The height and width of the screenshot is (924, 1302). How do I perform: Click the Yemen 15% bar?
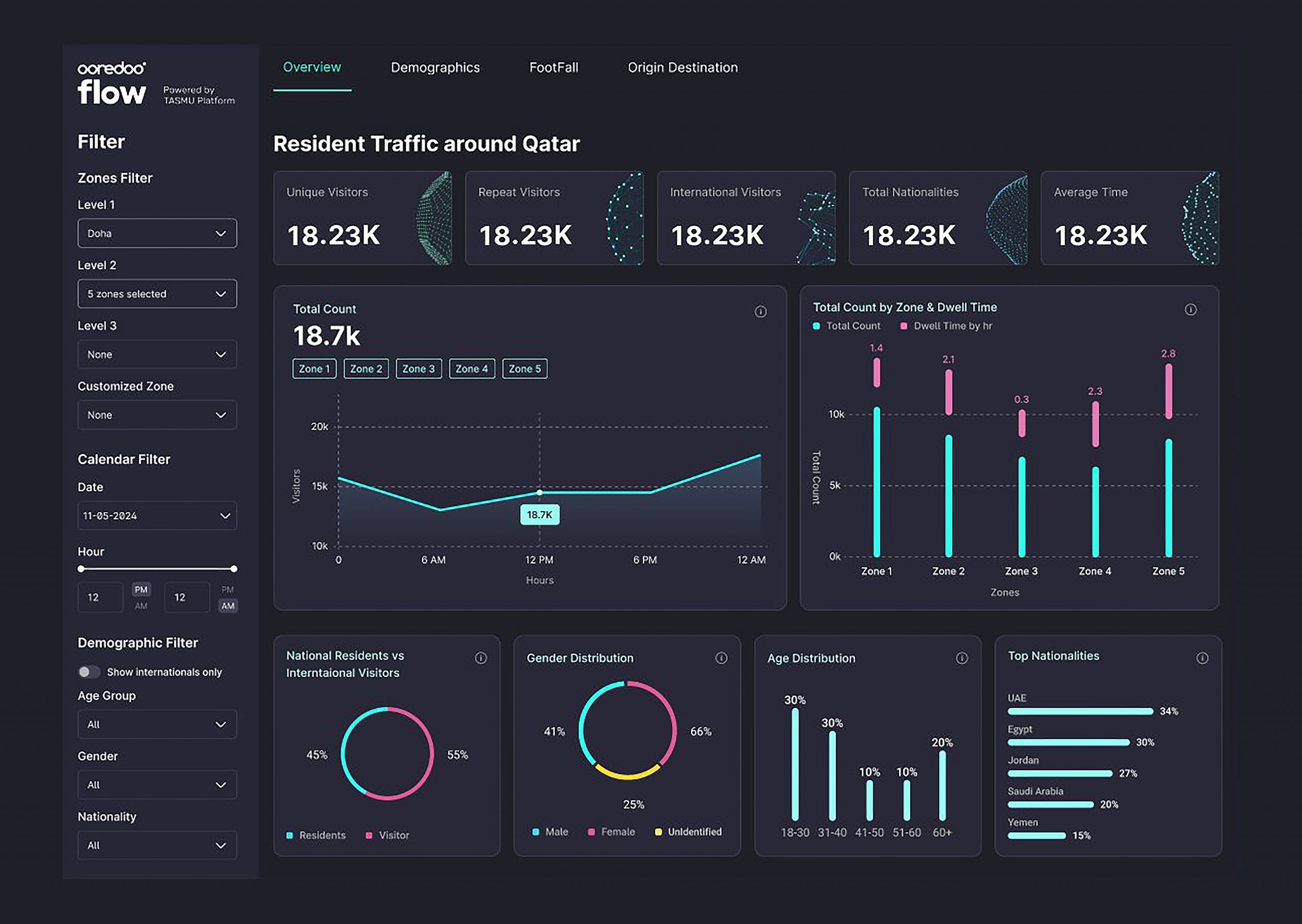[1037, 835]
